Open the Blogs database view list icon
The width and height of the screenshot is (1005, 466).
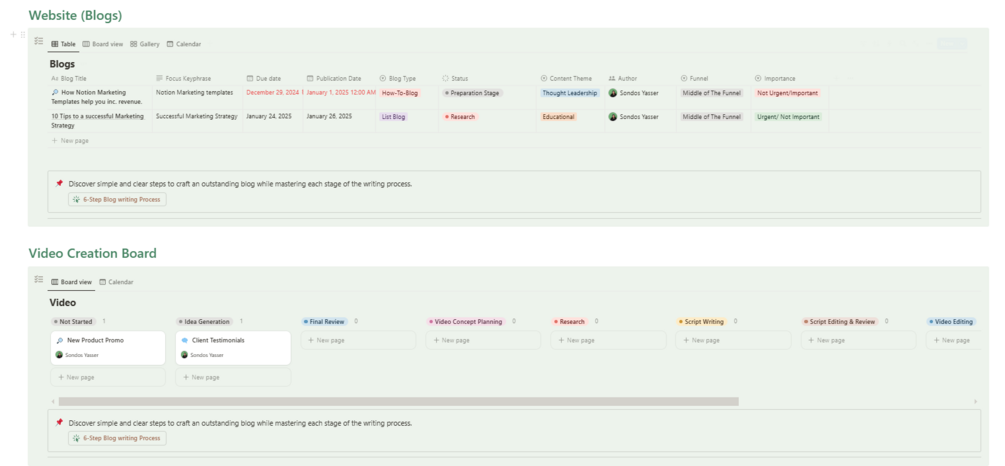point(38,42)
